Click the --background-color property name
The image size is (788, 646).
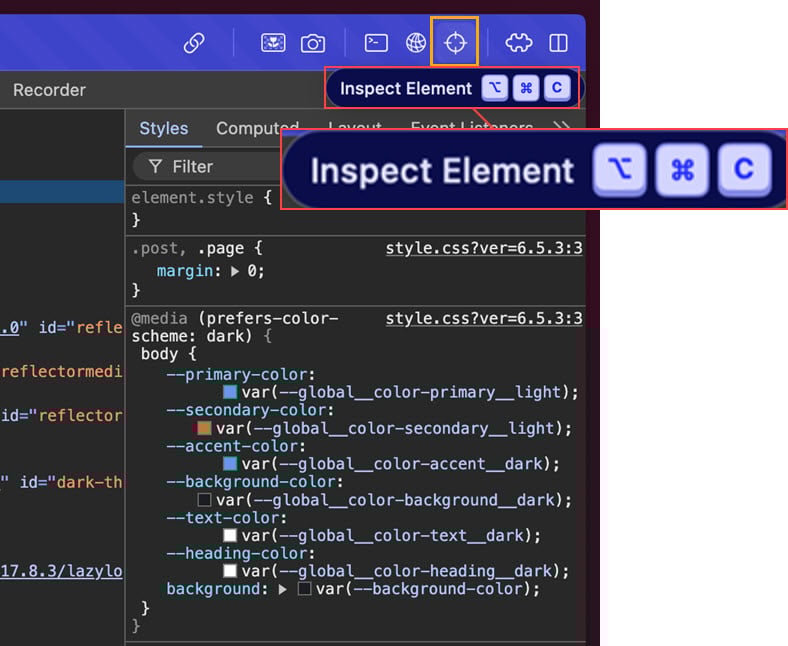pyautogui.click(x=251, y=482)
